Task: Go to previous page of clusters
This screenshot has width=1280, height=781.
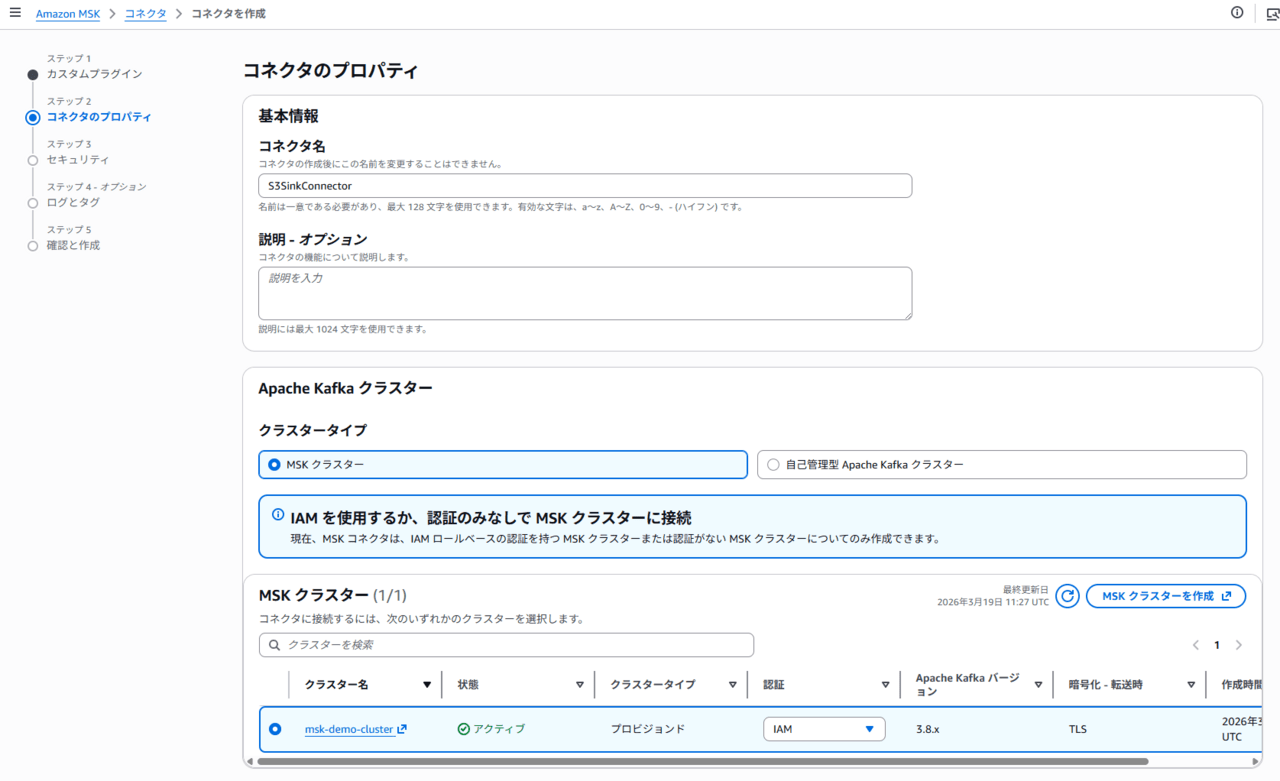Action: tap(1195, 645)
